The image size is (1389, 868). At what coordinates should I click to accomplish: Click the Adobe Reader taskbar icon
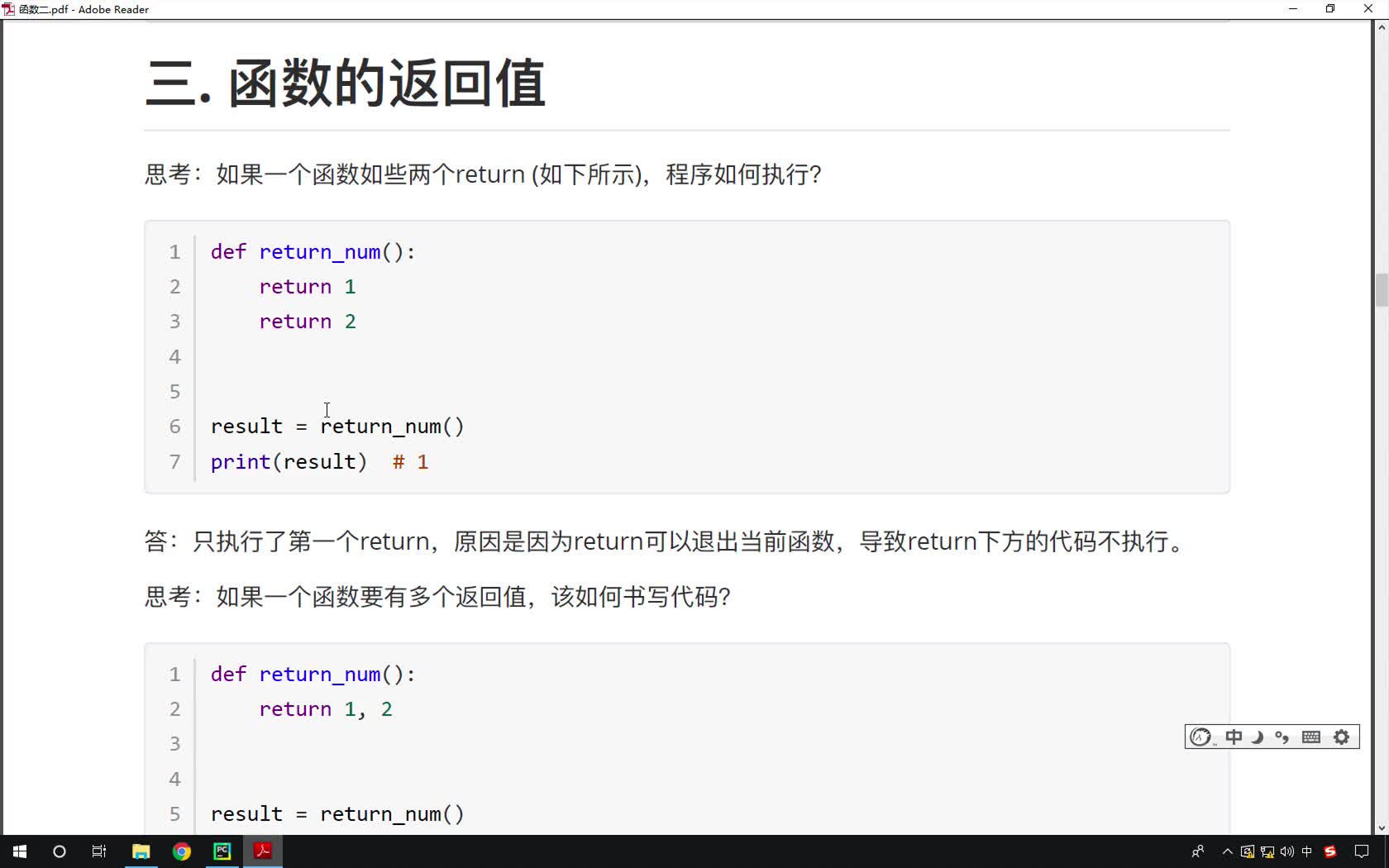point(263,851)
